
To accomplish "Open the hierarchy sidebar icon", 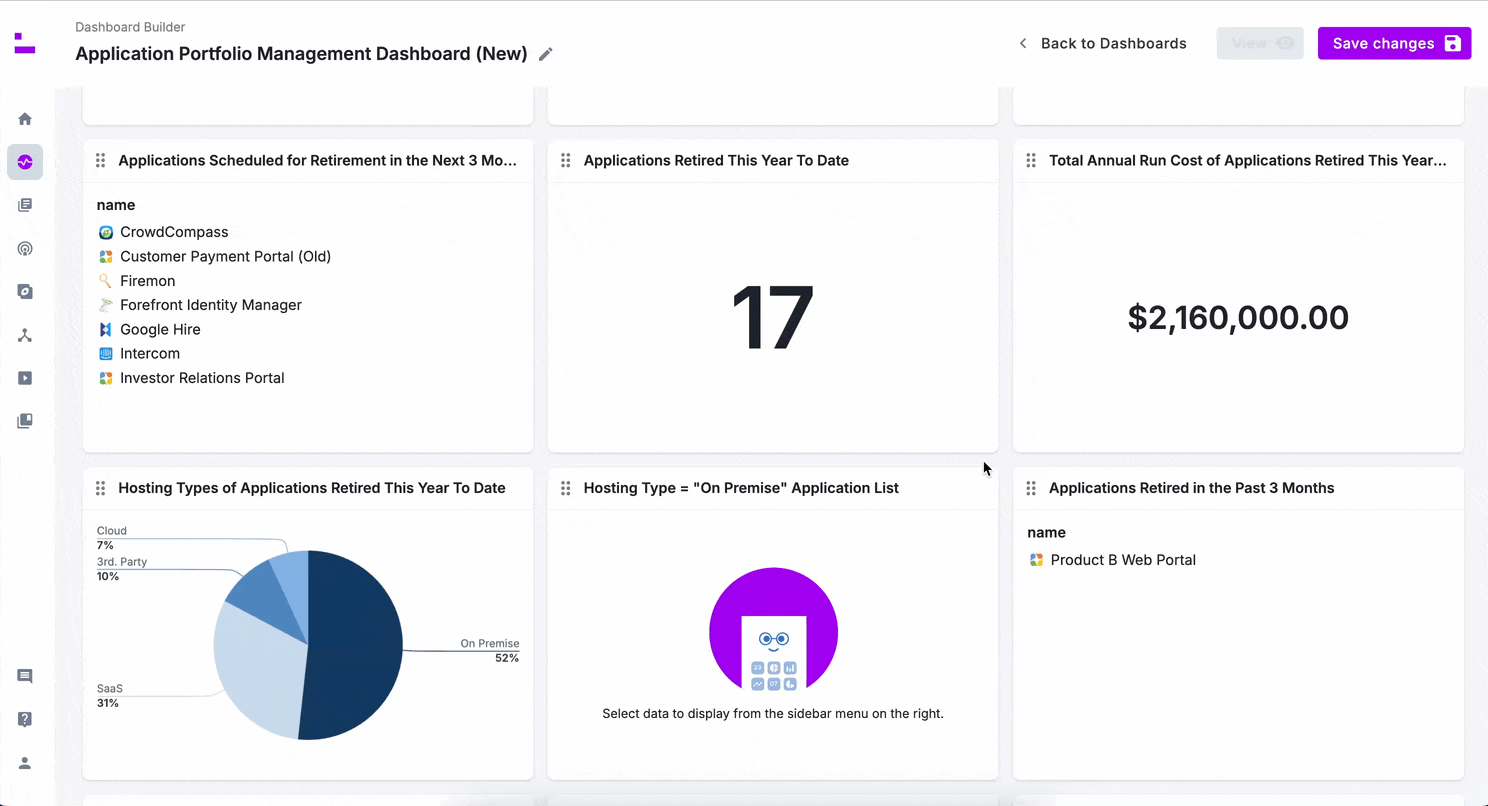I will click(25, 335).
